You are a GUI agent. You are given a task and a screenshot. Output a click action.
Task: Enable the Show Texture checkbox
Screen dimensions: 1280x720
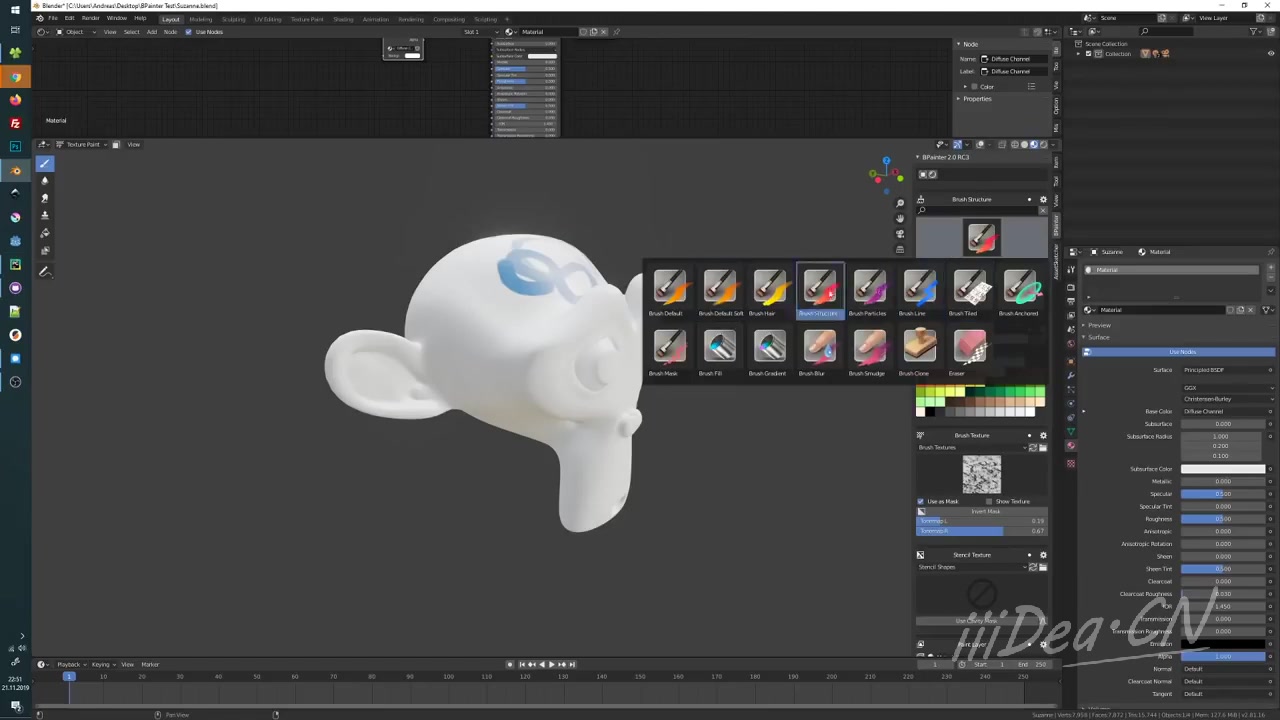pyautogui.click(x=989, y=501)
